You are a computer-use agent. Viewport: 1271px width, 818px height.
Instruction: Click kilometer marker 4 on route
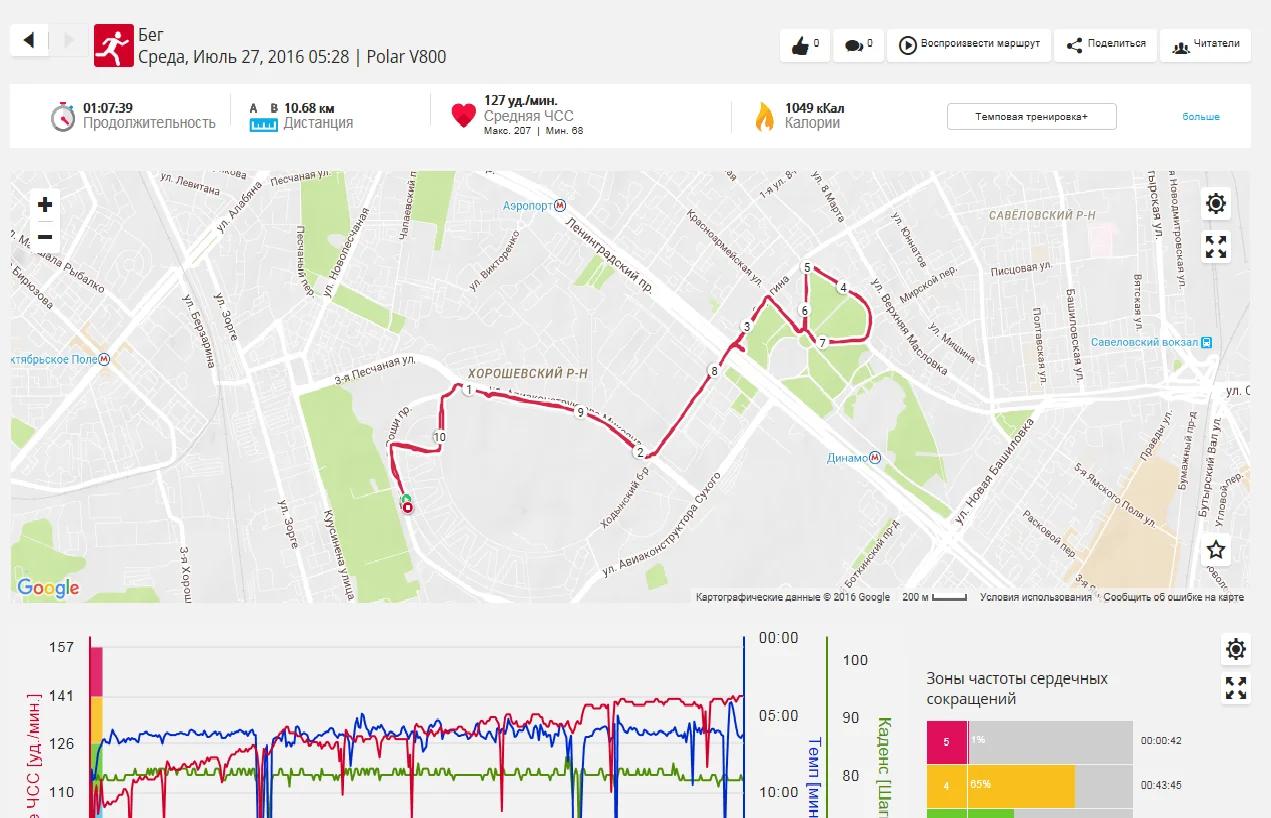click(x=843, y=288)
